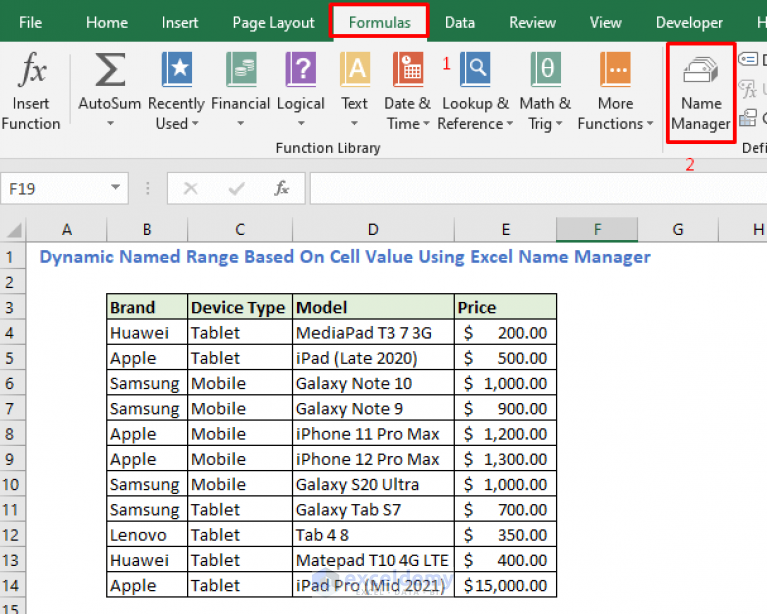Click the AutoSum sigma icon

tap(110, 70)
